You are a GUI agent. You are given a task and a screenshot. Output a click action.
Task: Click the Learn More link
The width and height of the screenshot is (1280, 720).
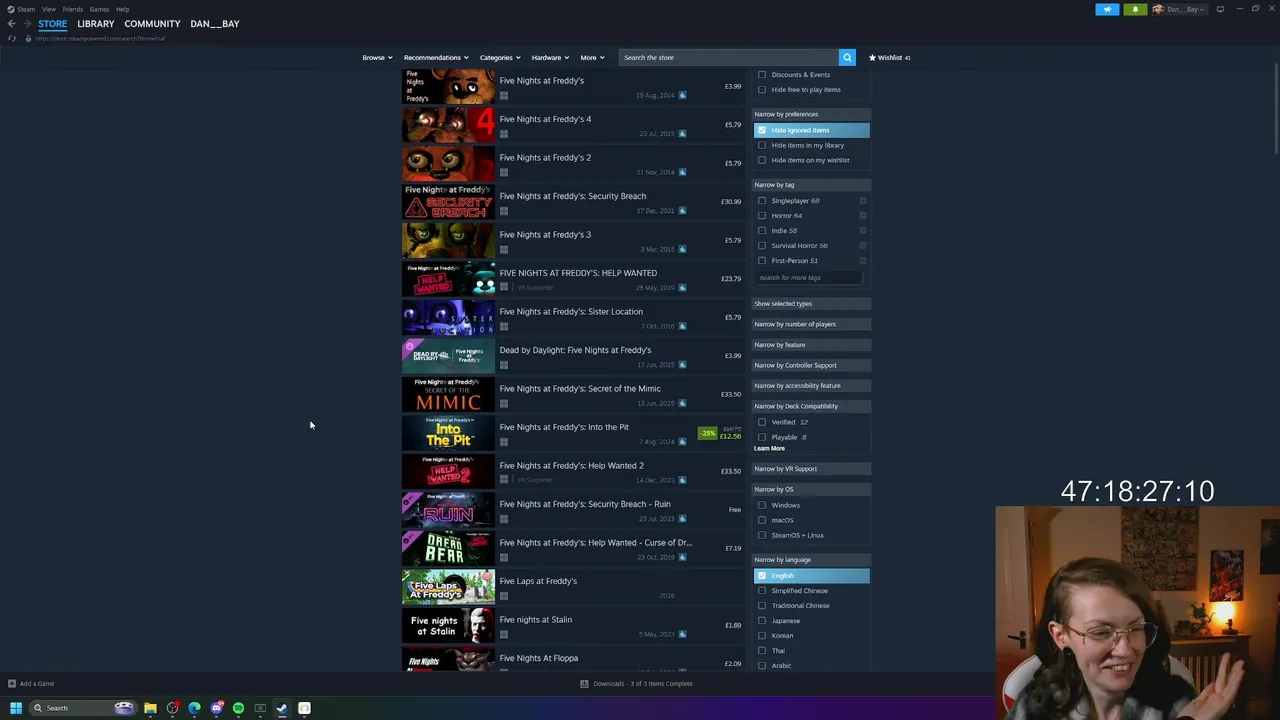coord(770,448)
